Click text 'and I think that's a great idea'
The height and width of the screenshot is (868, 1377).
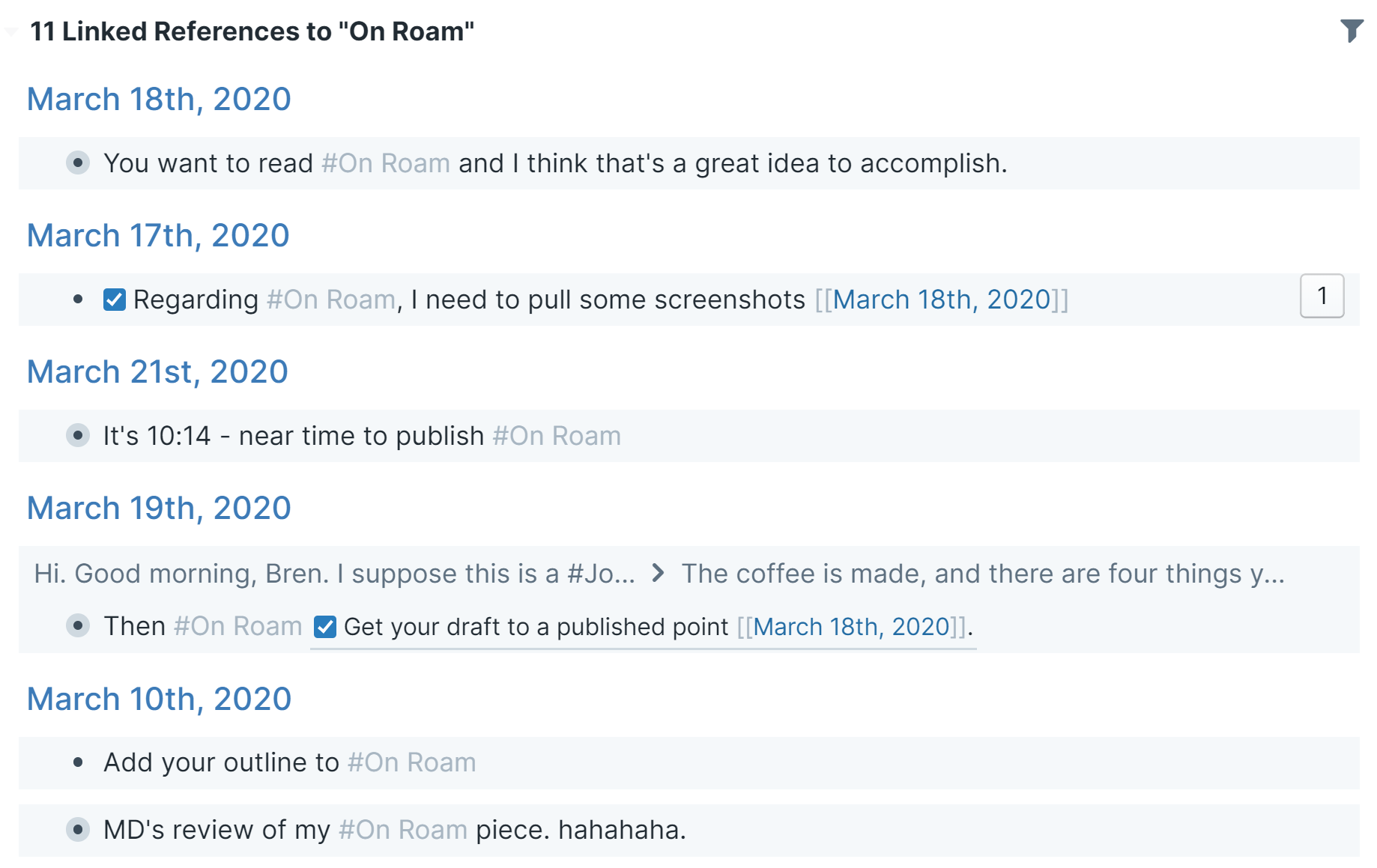pyautogui.click(x=638, y=163)
